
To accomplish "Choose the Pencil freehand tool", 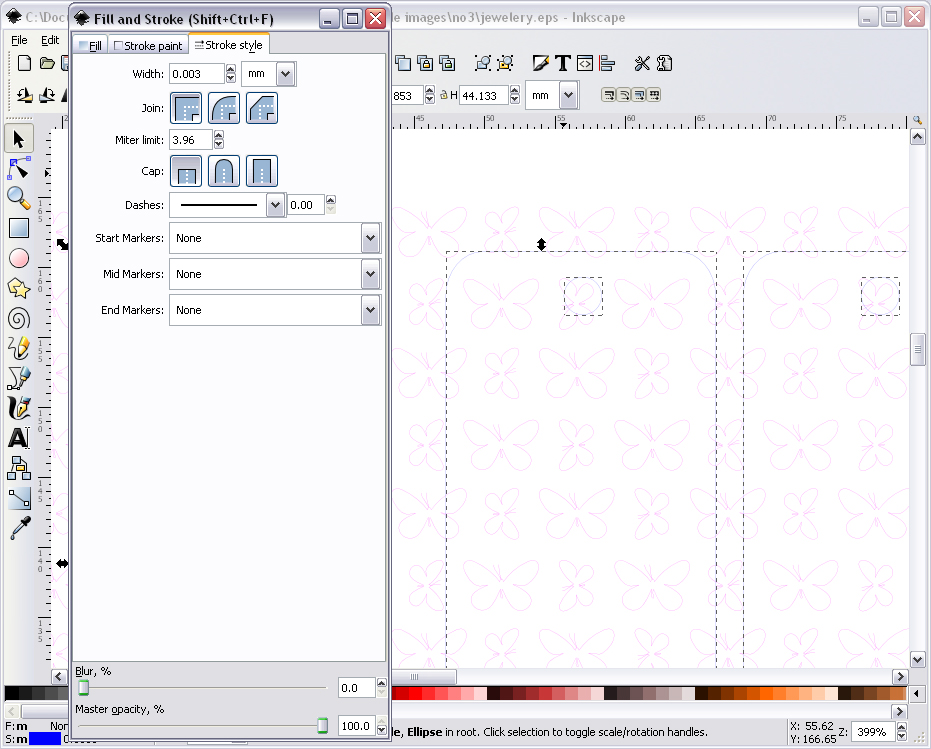I will 18,348.
